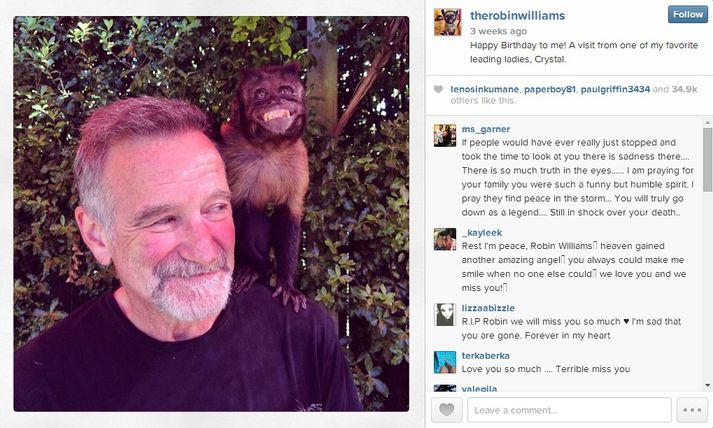Click the Follow button
Screen dimensions: 713x428
(687, 14)
